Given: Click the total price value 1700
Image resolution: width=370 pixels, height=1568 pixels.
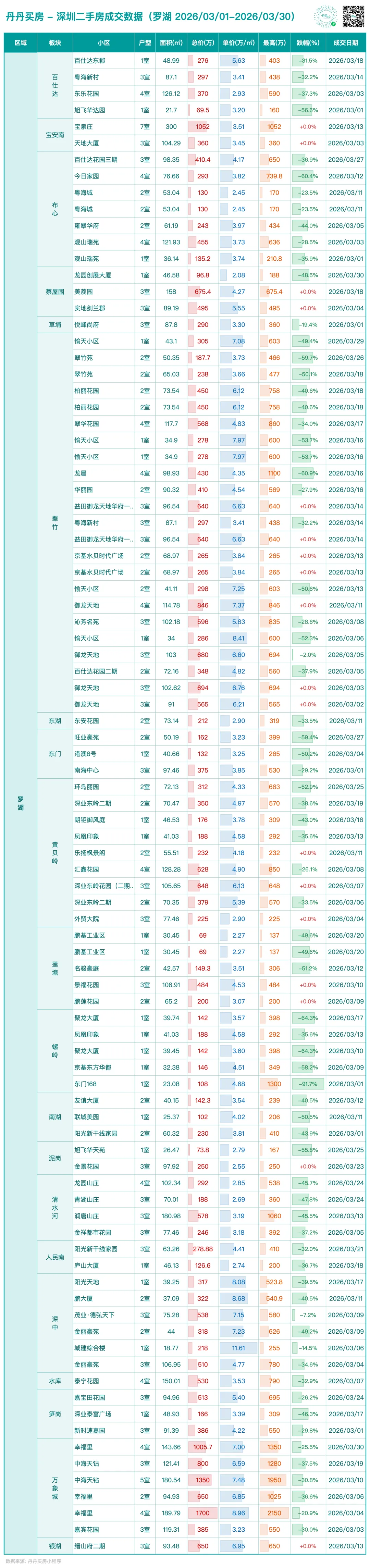Looking at the screenshot, I should click(203, 1513).
